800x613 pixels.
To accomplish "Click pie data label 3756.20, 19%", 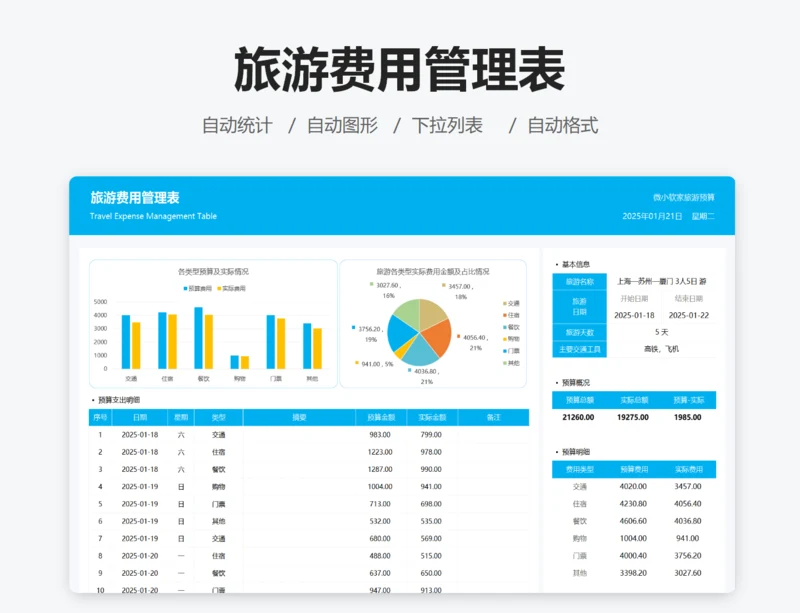I will coord(371,334).
